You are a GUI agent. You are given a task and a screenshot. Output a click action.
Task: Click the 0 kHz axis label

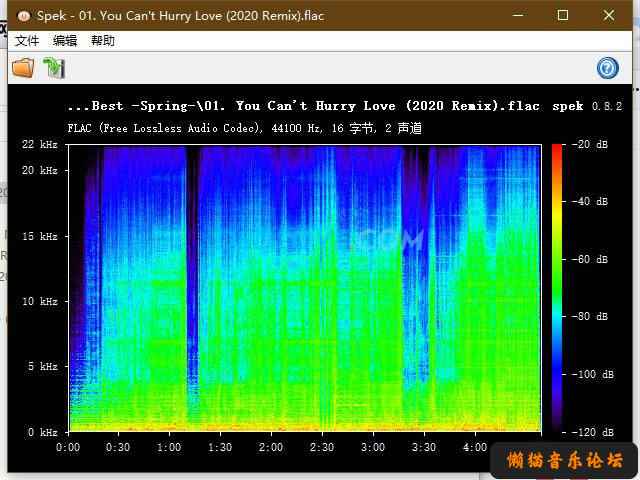tap(42, 432)
